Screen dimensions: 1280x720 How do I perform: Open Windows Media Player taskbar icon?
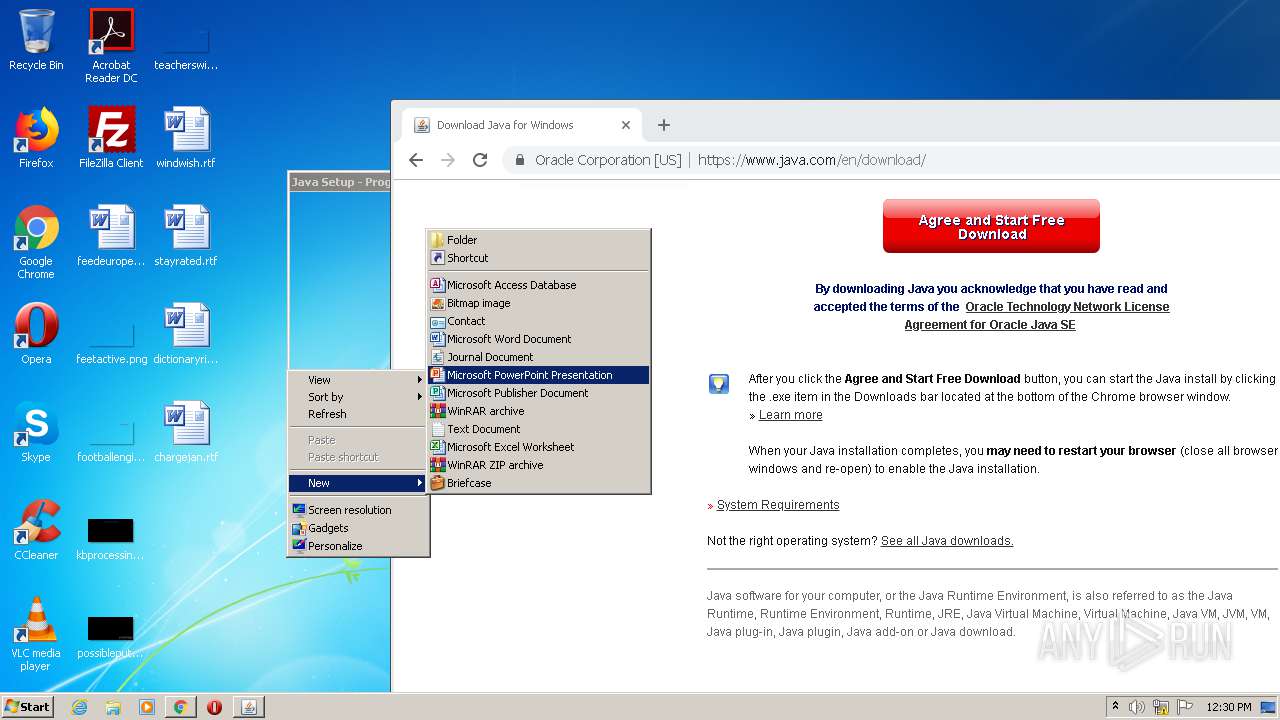coord(147,707)
